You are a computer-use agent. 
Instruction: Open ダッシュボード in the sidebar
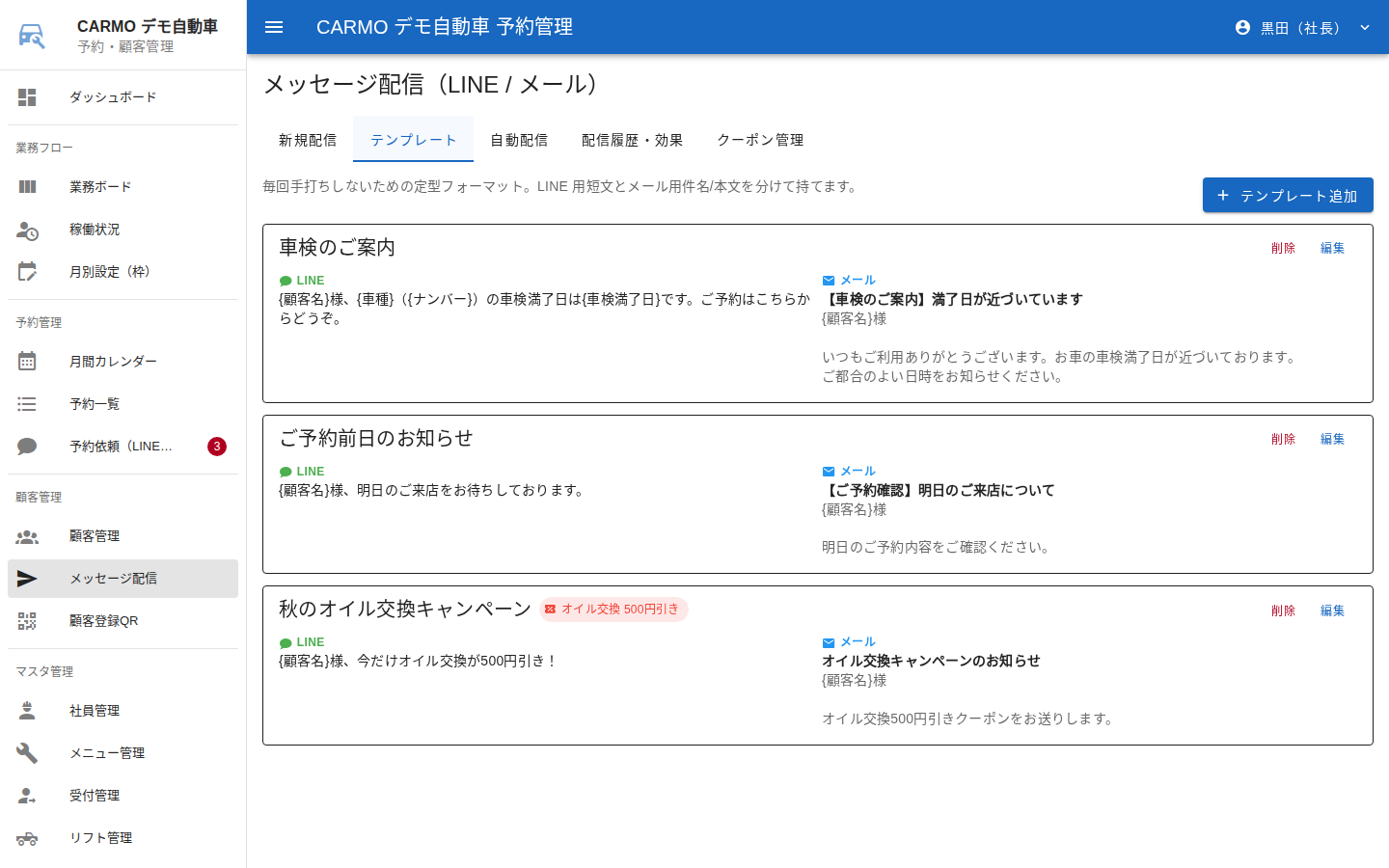123,97
